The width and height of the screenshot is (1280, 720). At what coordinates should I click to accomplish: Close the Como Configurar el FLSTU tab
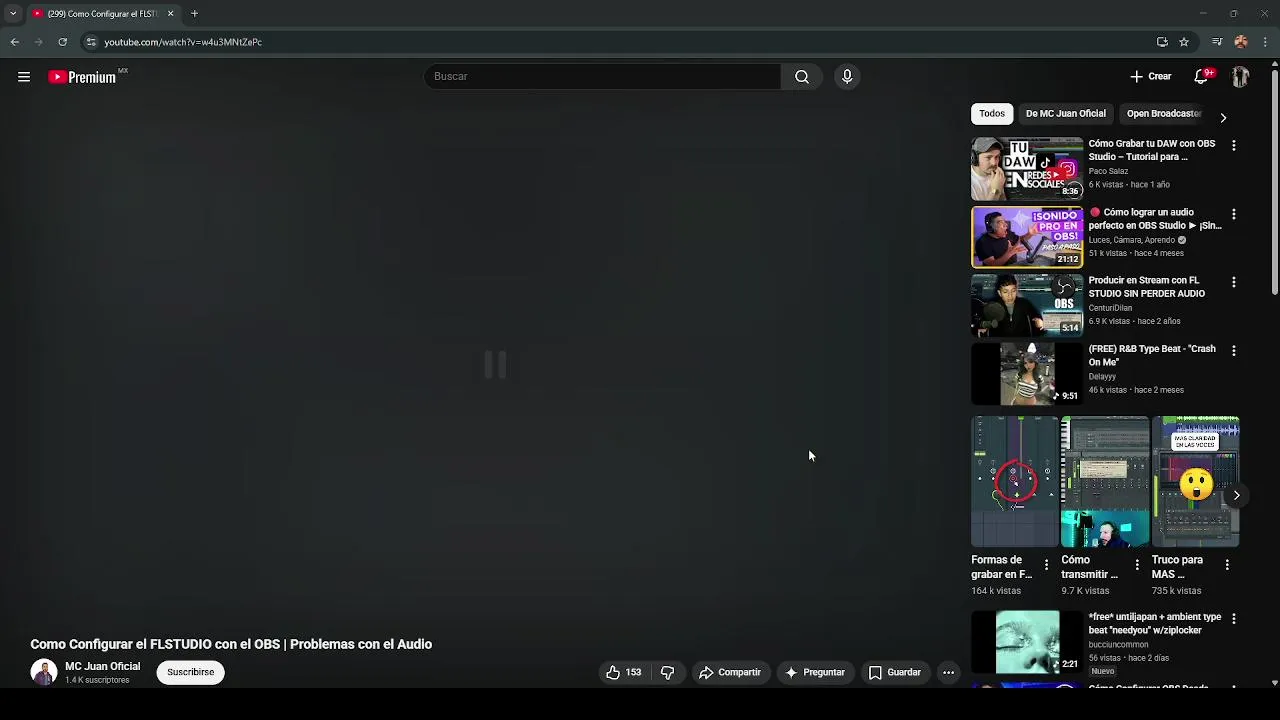click(x=170, y=14)
